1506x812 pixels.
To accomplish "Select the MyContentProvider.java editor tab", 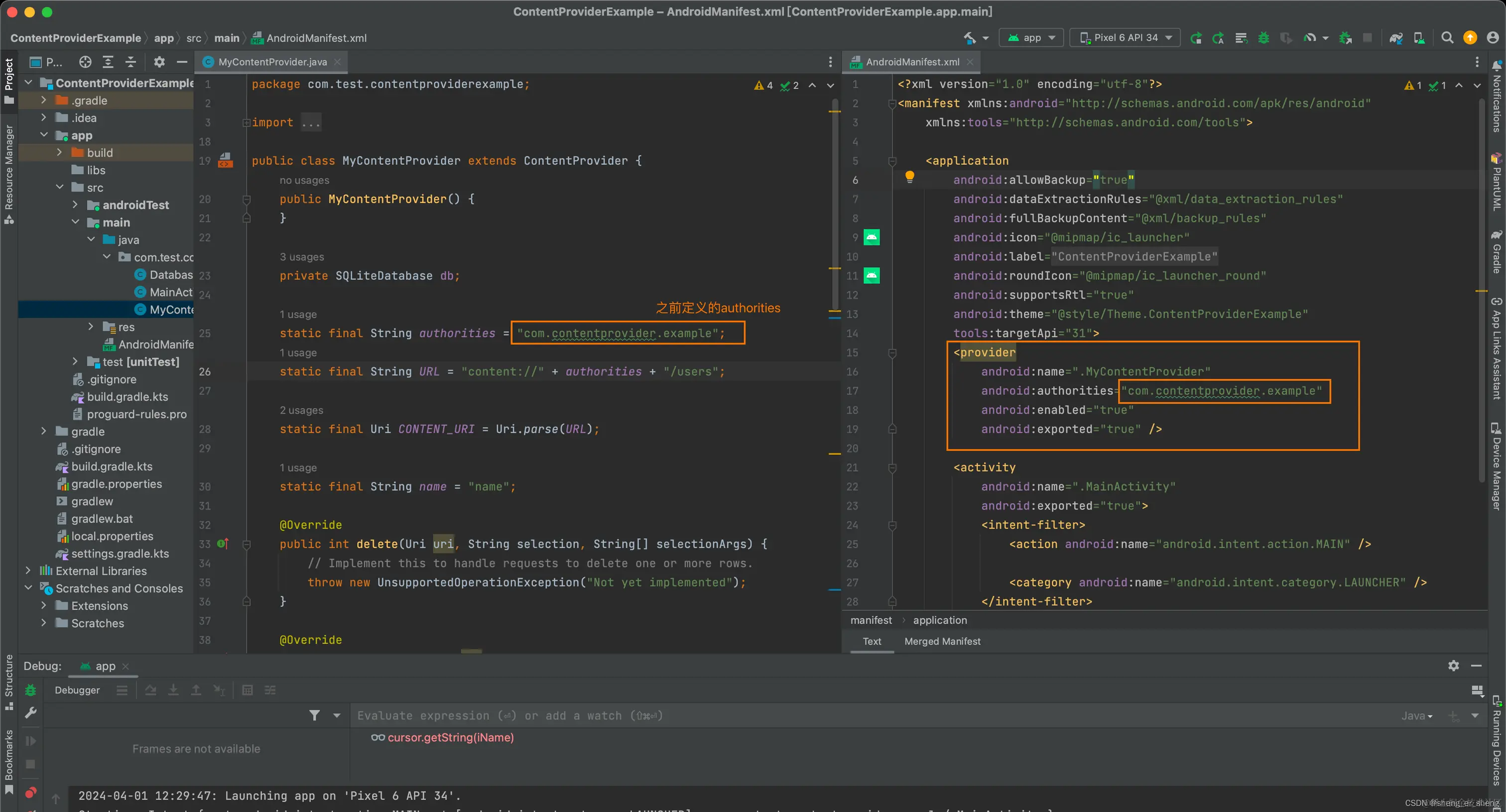I will [272, 62].
